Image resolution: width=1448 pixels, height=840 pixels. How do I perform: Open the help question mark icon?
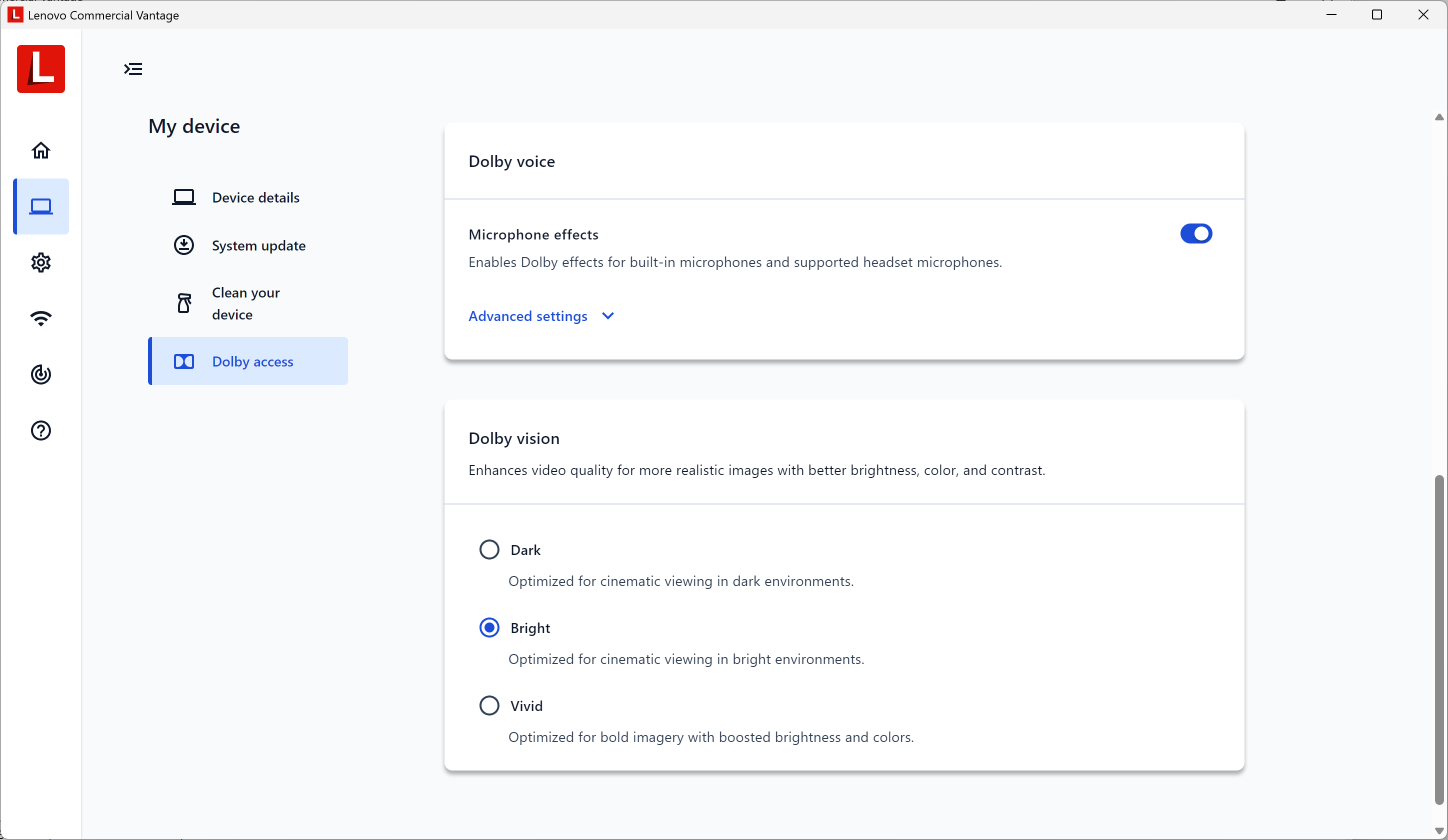[x=41, y=430]
